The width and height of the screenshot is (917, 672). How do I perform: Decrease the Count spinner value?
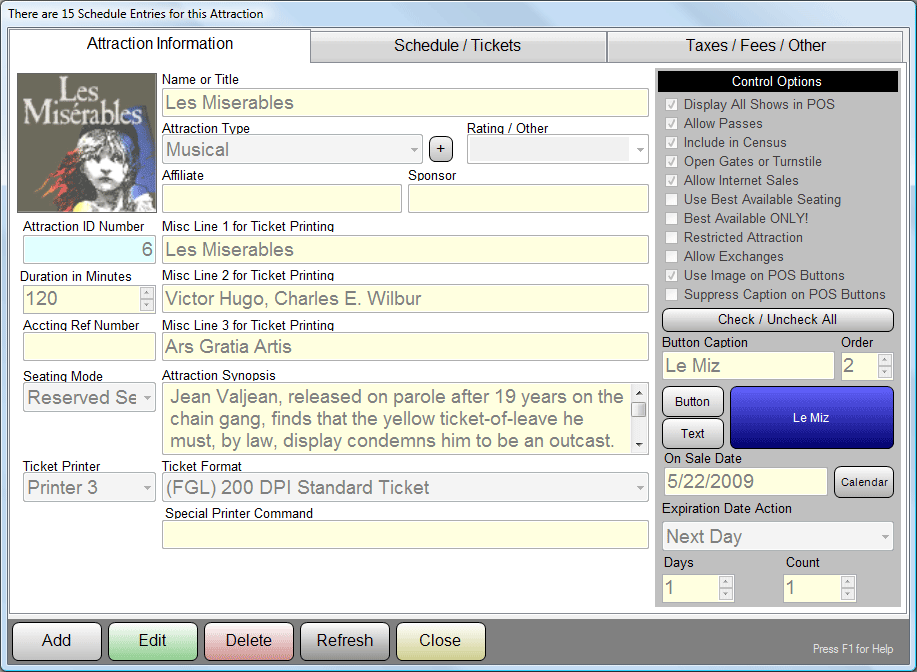click(x=848, y=594)
